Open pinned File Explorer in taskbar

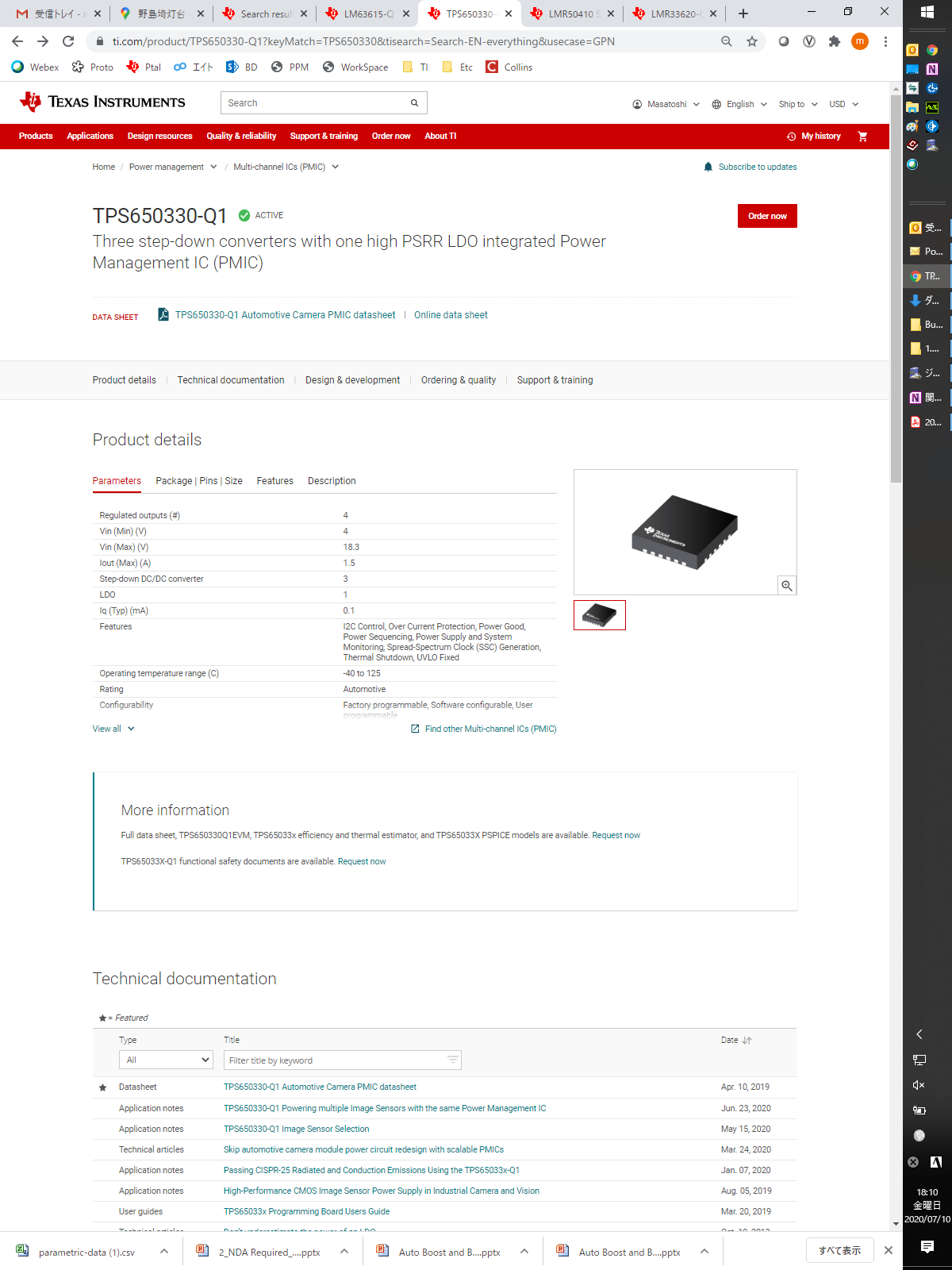(912, 107)
